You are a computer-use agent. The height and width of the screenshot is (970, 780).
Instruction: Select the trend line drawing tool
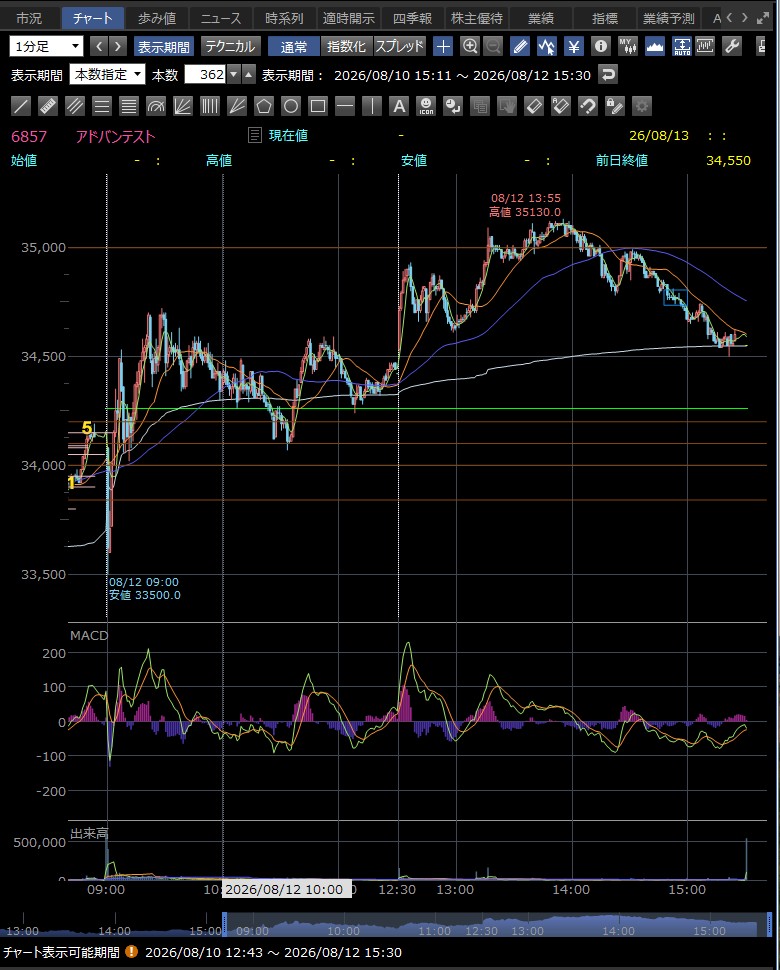coord(21,106)
